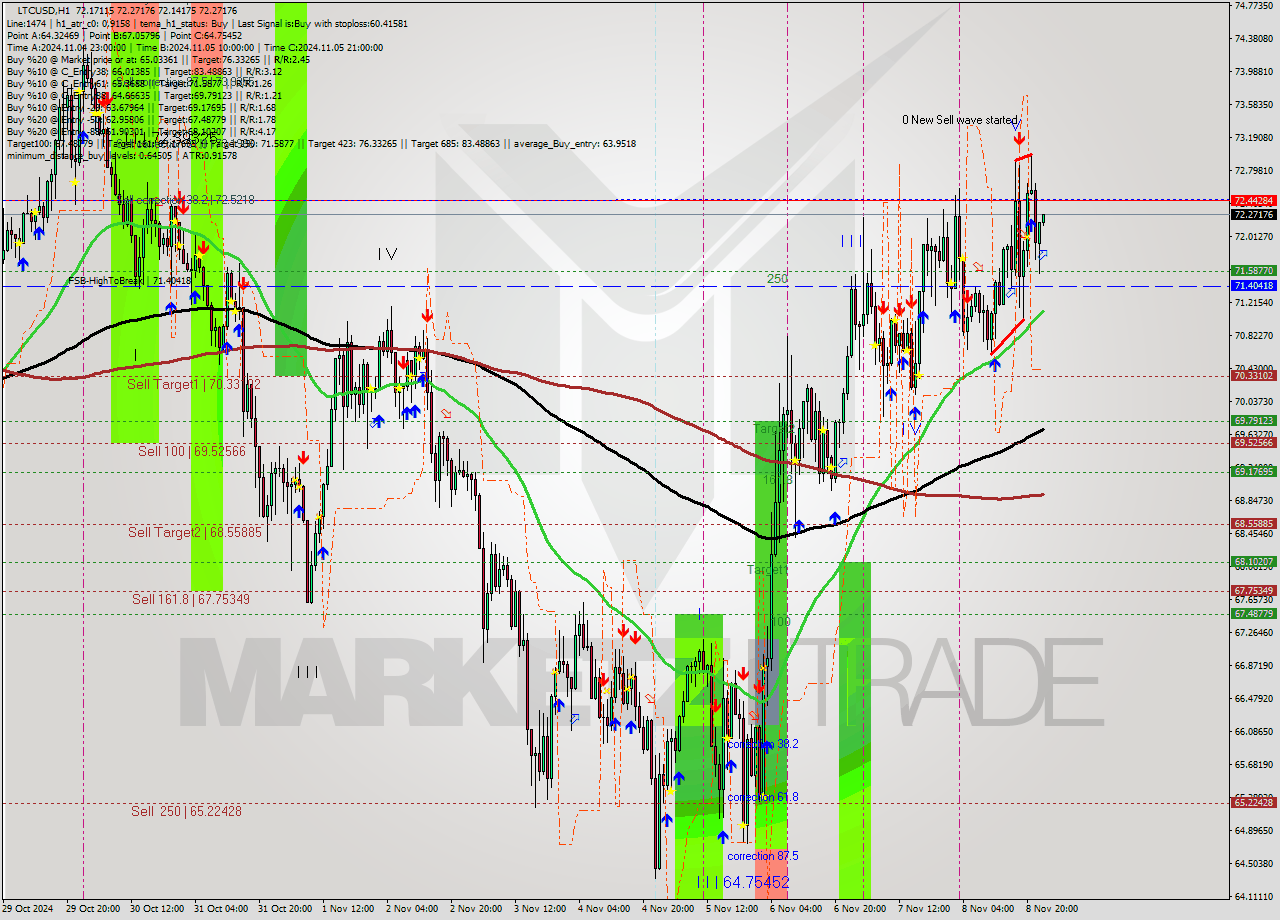Select the green 69.17695 axis label
This screenshot has width=1280, height=920.
point(1253,471)
